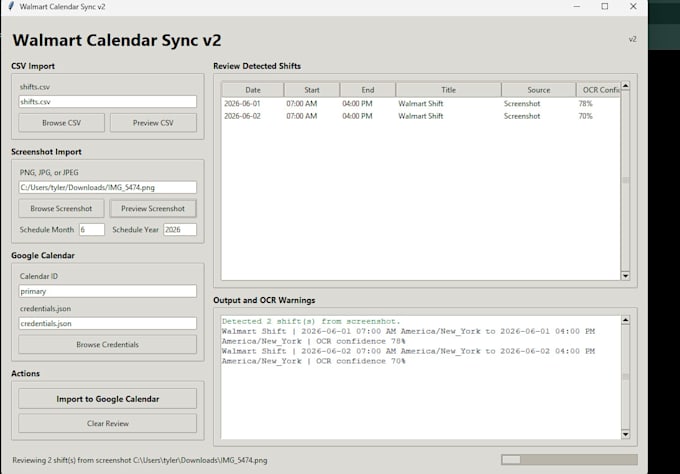Click the Clear Review button
Image resolution: width=680 pixels, height=474 pixels.
(108, 423)
